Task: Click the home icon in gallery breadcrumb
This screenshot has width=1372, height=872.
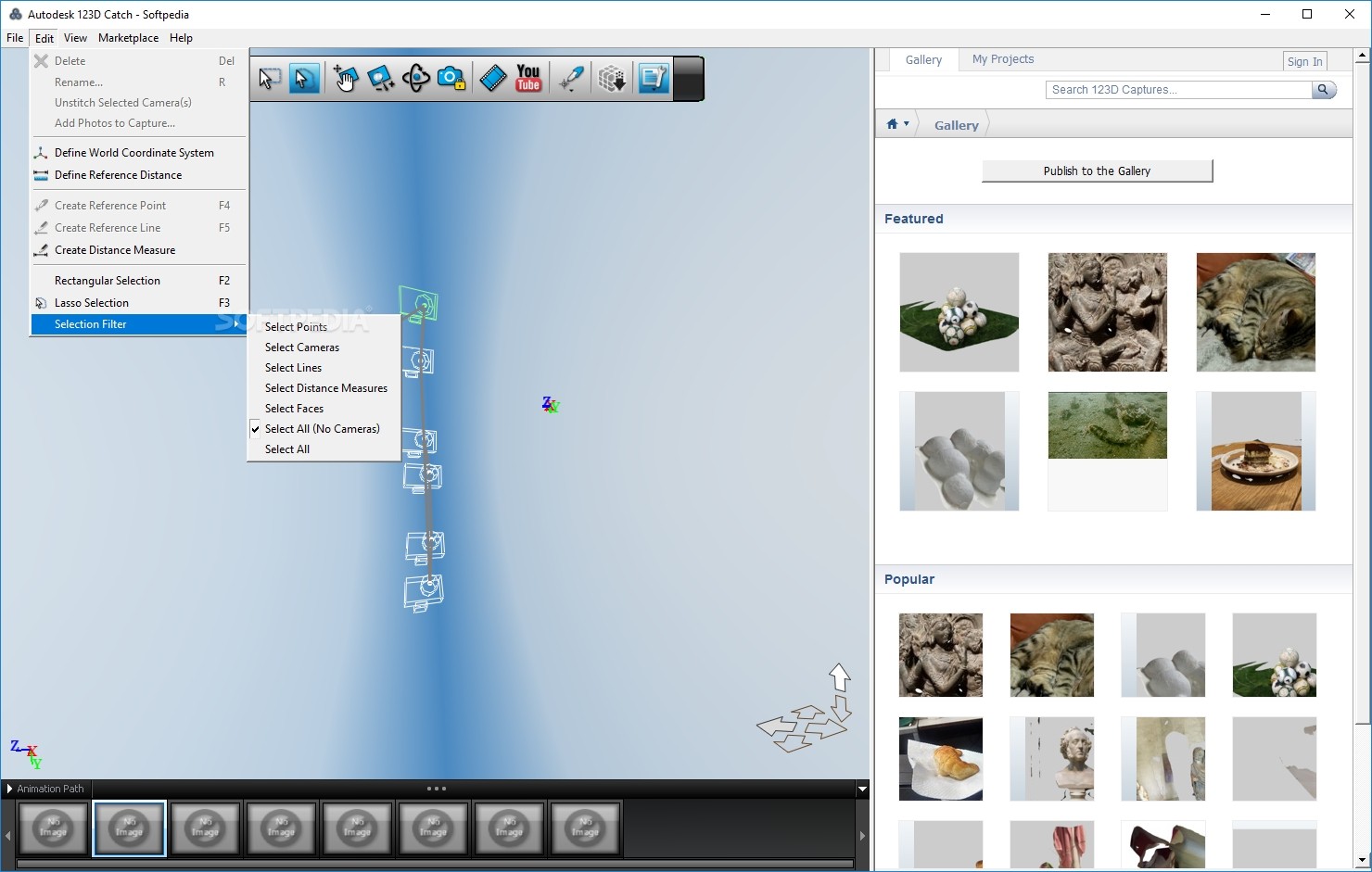Action: click(892, 124)
